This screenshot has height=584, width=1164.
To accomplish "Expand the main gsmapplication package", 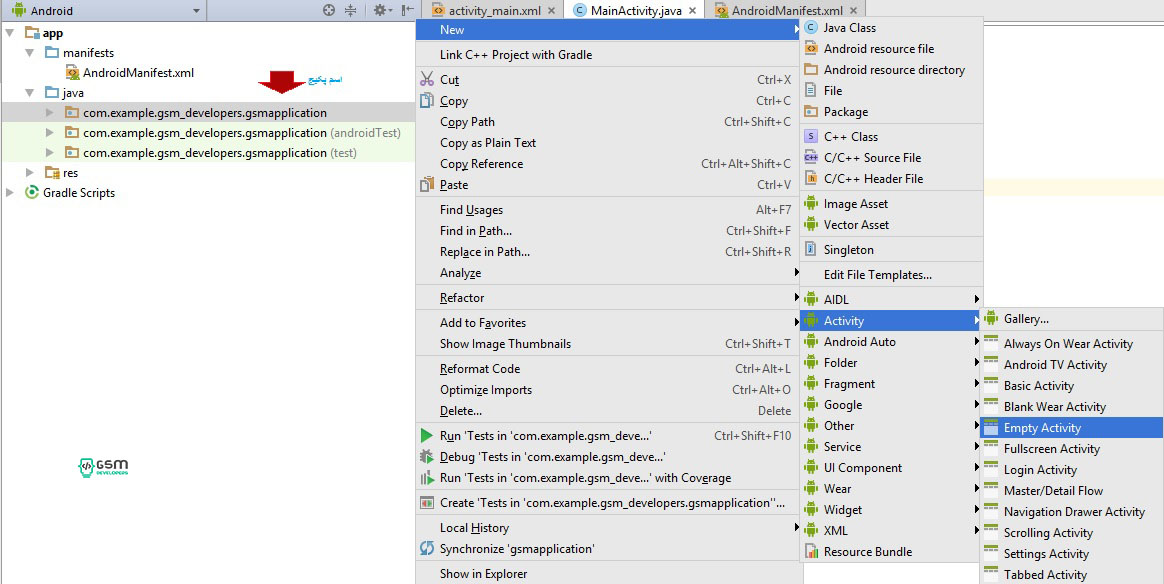I will click(x=50, y=113).
